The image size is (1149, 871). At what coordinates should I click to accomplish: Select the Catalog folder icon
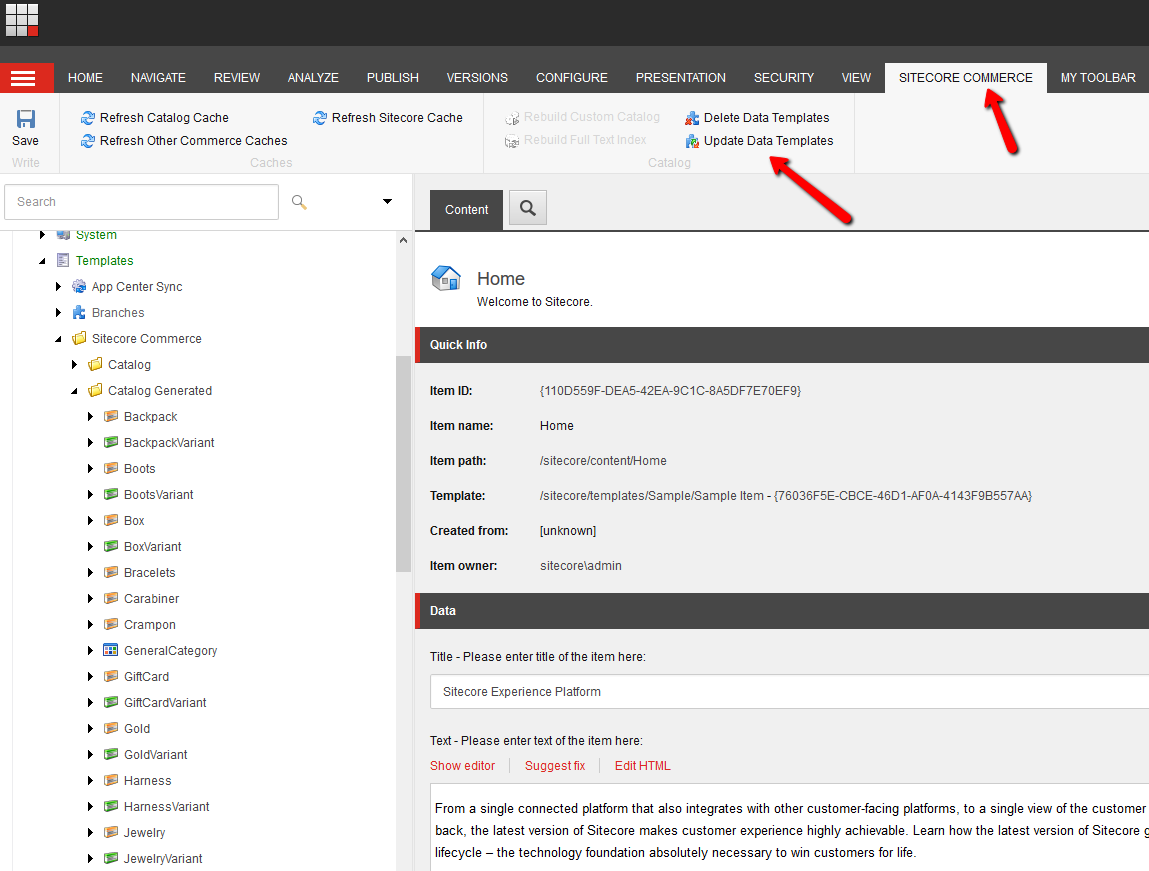(95, 364)
